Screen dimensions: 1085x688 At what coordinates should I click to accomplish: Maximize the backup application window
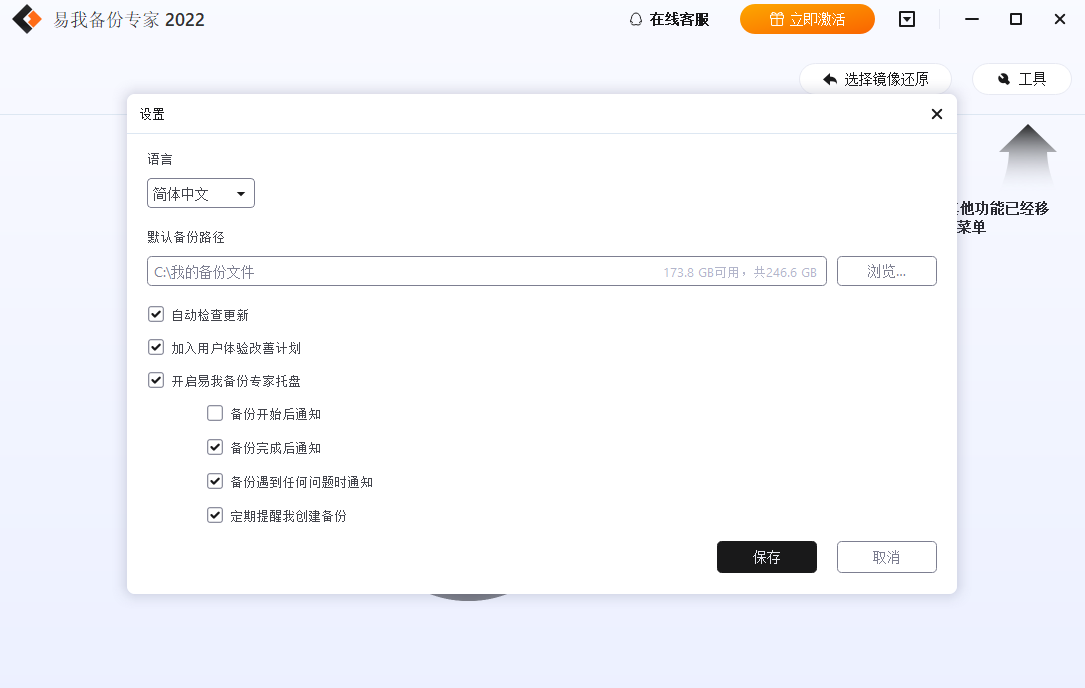tap(1015, 19)
